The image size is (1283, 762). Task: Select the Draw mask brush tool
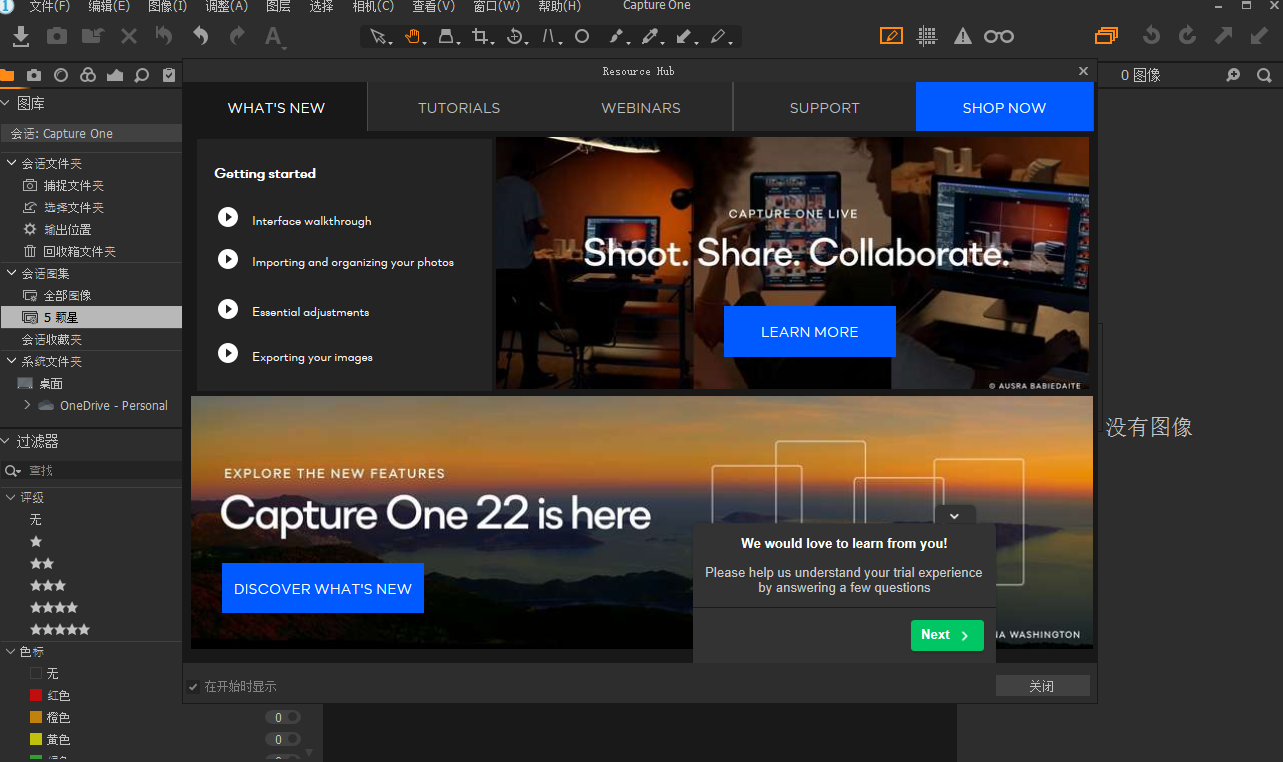point(616,37)
